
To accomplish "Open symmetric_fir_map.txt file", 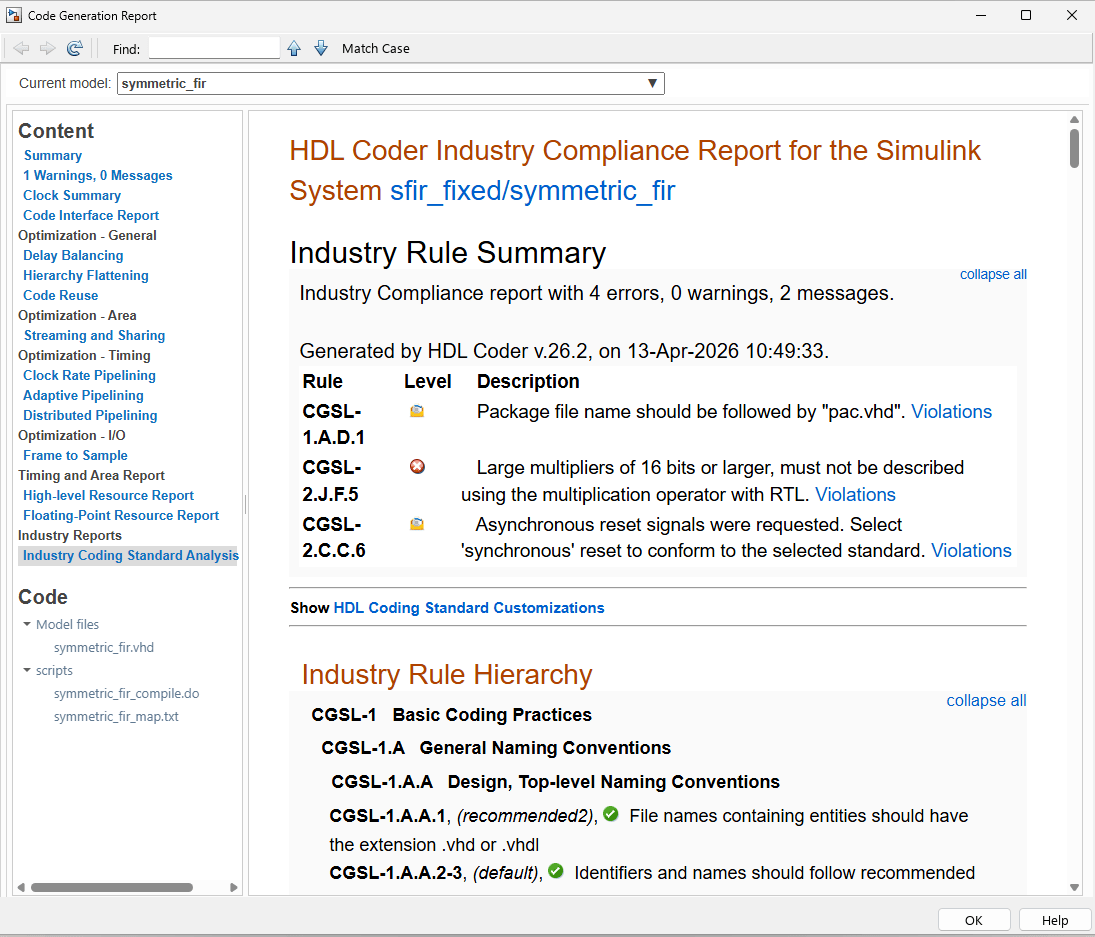I will coord(116,716).
